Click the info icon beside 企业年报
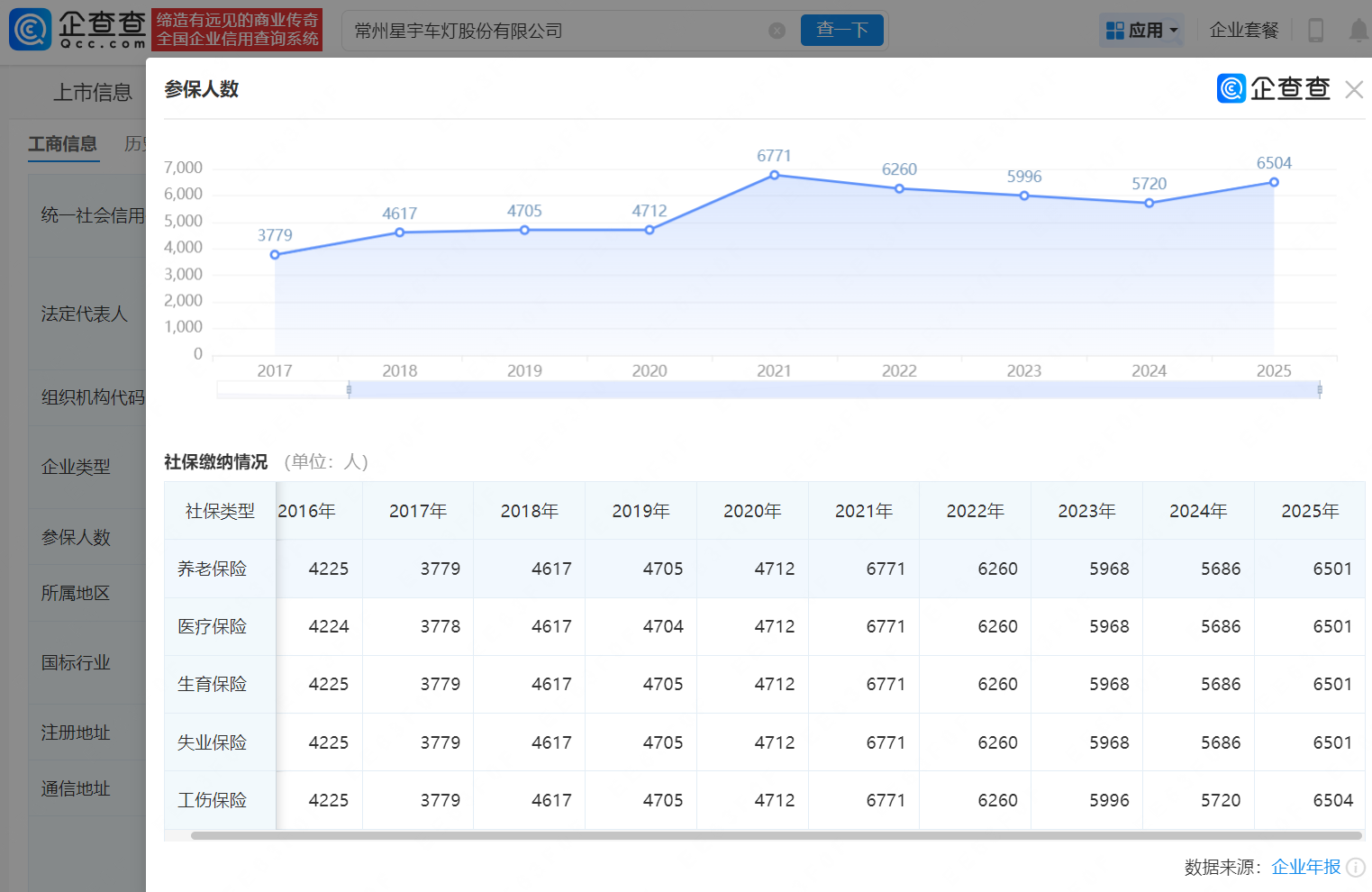Viewport: 1372px width, 892px height. pyautogui.click(x=1355, y=868)
